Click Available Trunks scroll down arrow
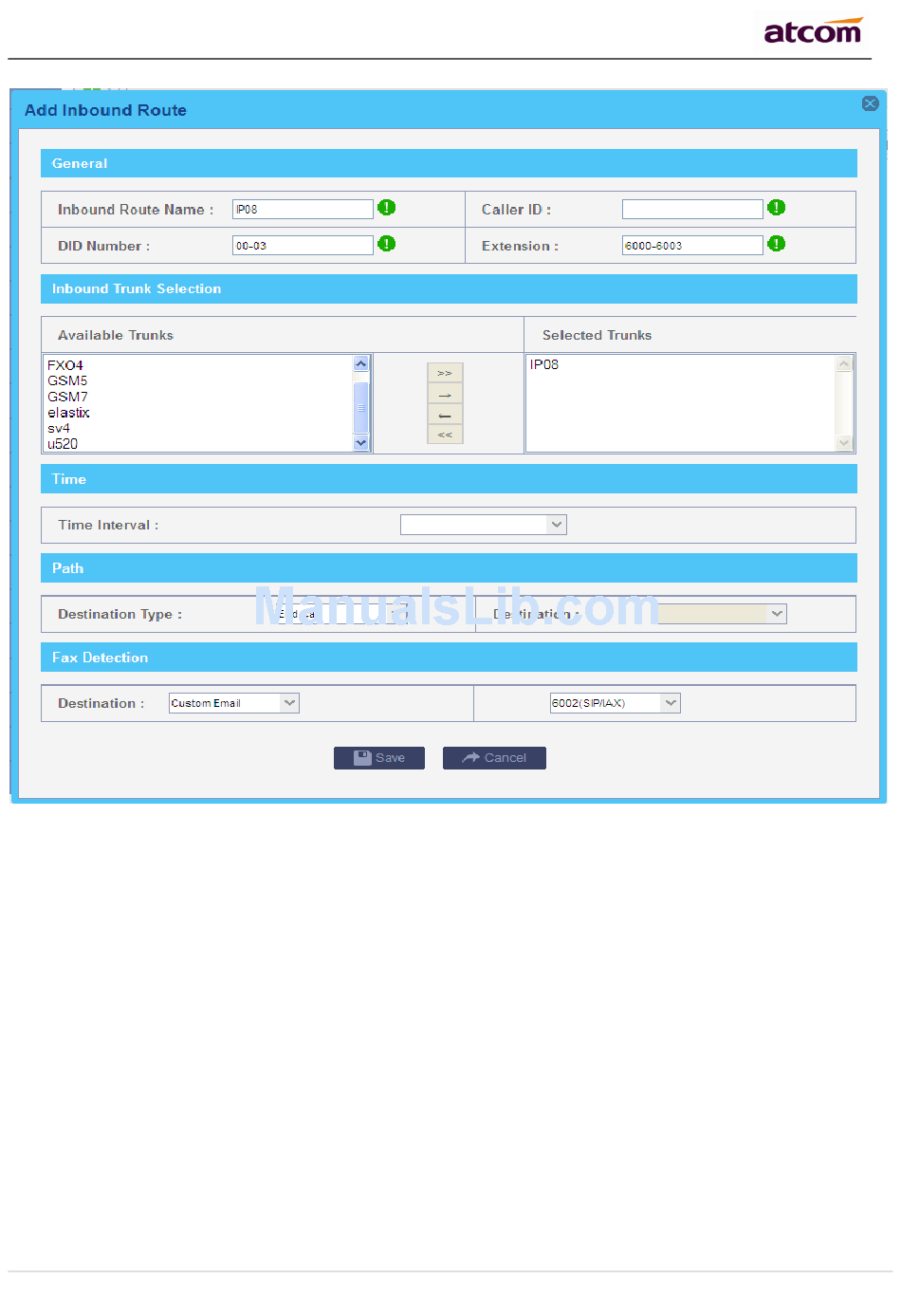This screenshot has height=1316, width=901. point(360,443)
